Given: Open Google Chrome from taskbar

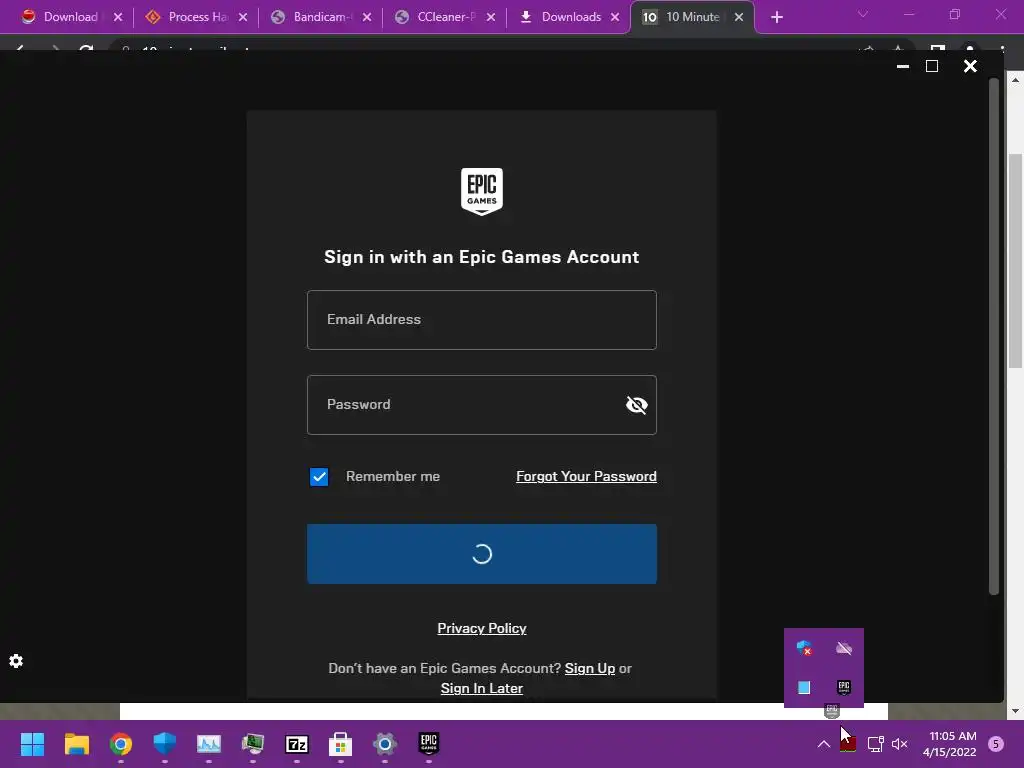Looking at the screenshot, I should point(121,744).
